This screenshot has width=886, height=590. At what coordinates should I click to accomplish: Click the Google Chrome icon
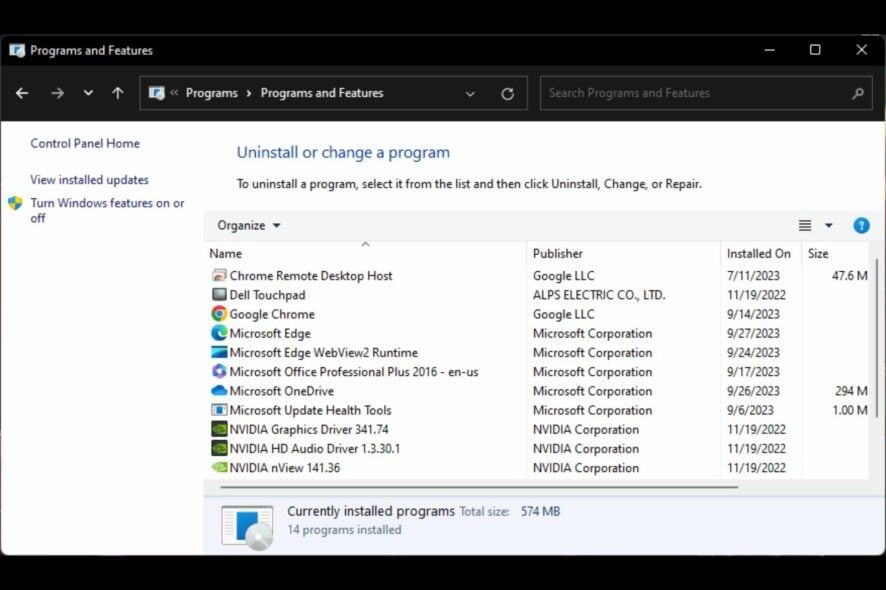pyautogui.click(x=219, y=314)
